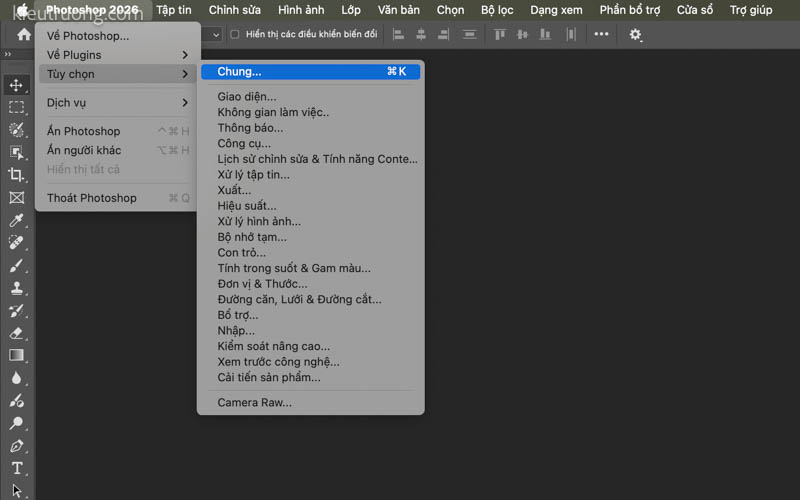Open the Chỉnh sửa menu
800x500 pixels.
(x=235, y=10)
